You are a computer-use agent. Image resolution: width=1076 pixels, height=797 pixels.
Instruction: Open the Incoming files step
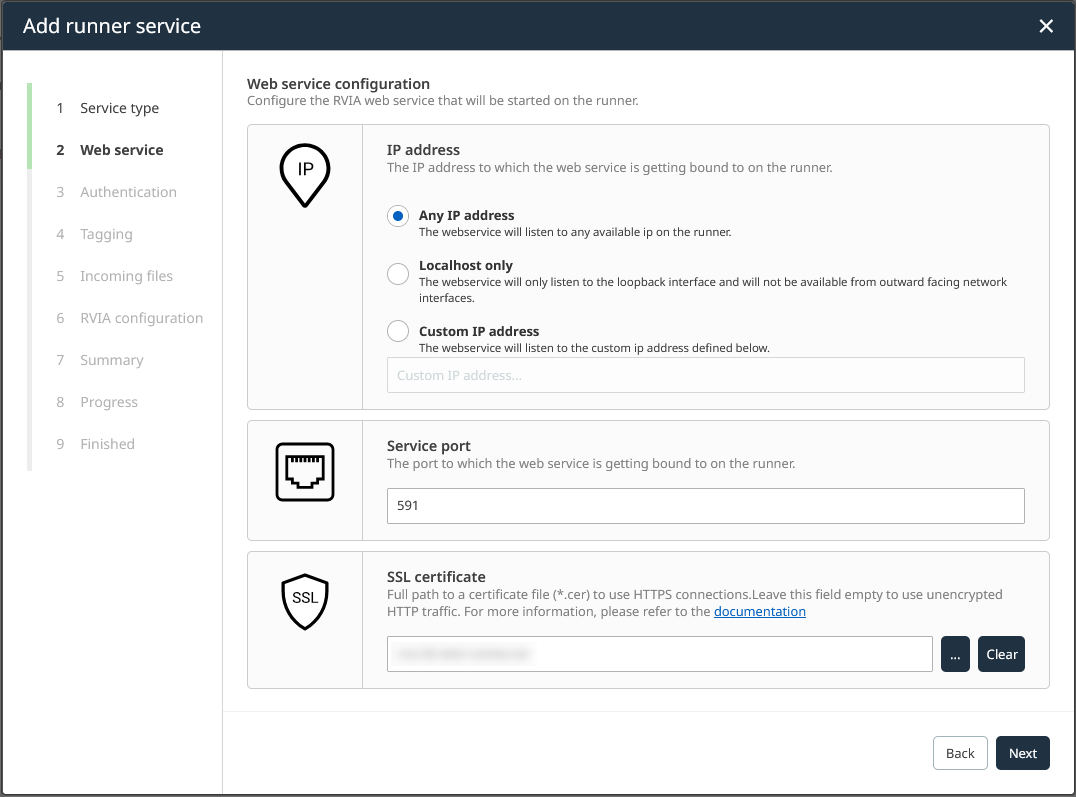(126, 276)
